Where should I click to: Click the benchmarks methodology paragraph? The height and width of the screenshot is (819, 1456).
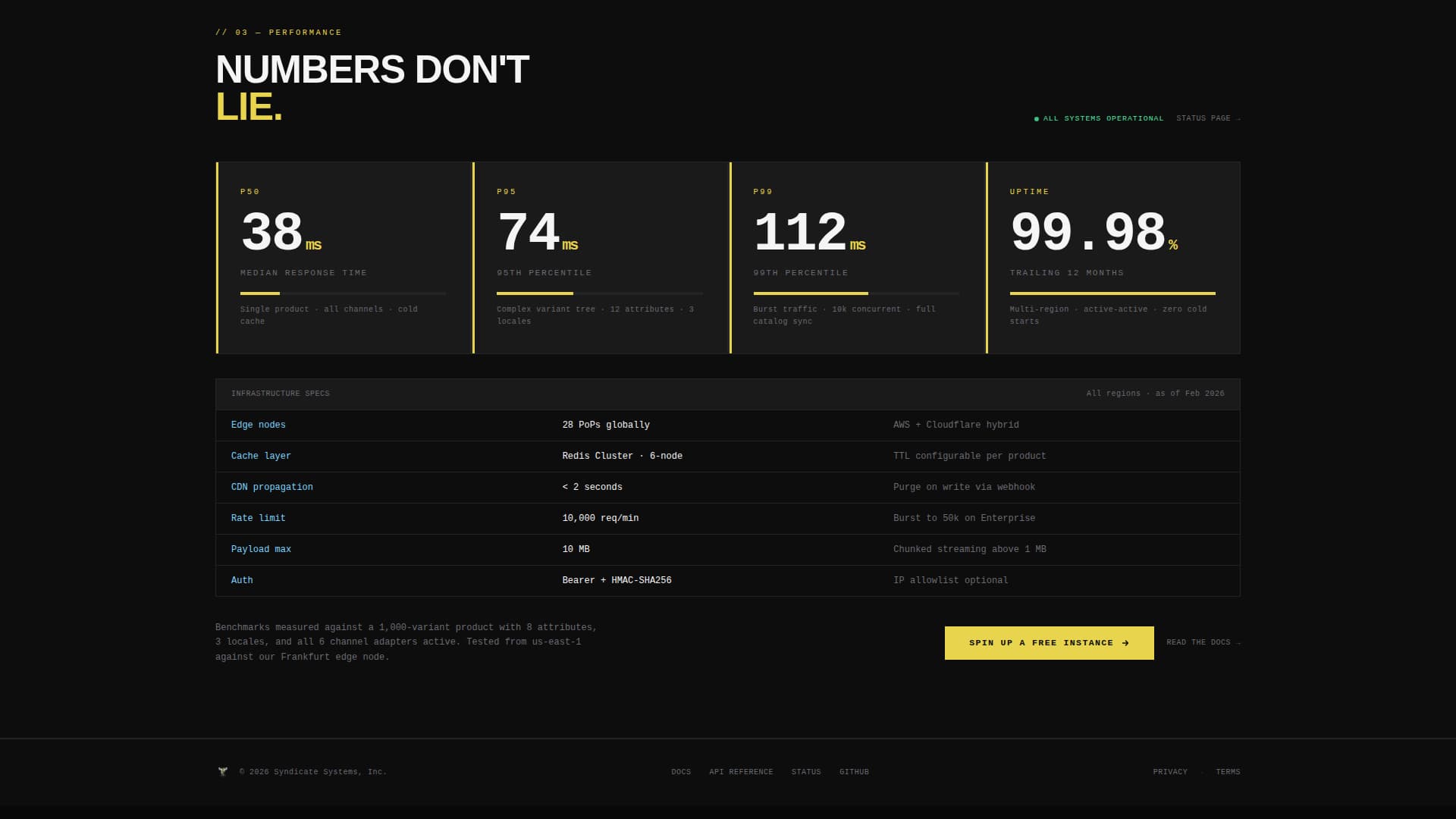pos(406,642)
